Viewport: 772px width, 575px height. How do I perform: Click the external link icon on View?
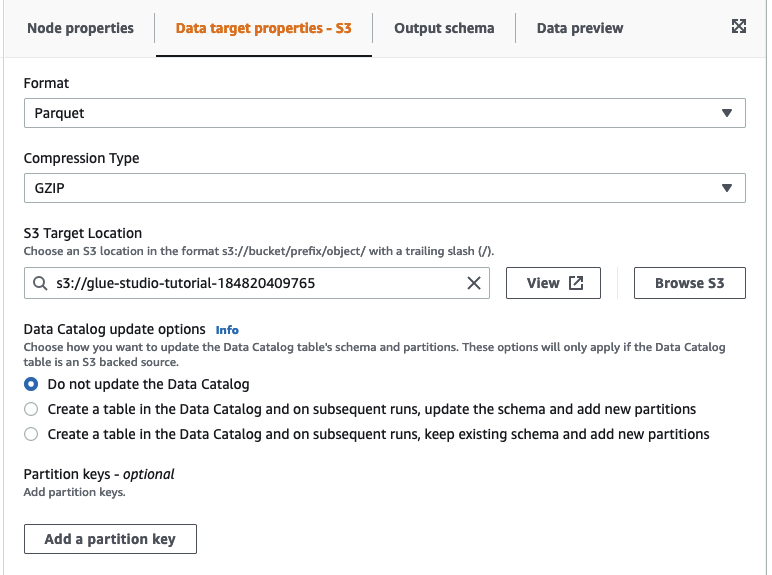[x=576, y=283]
